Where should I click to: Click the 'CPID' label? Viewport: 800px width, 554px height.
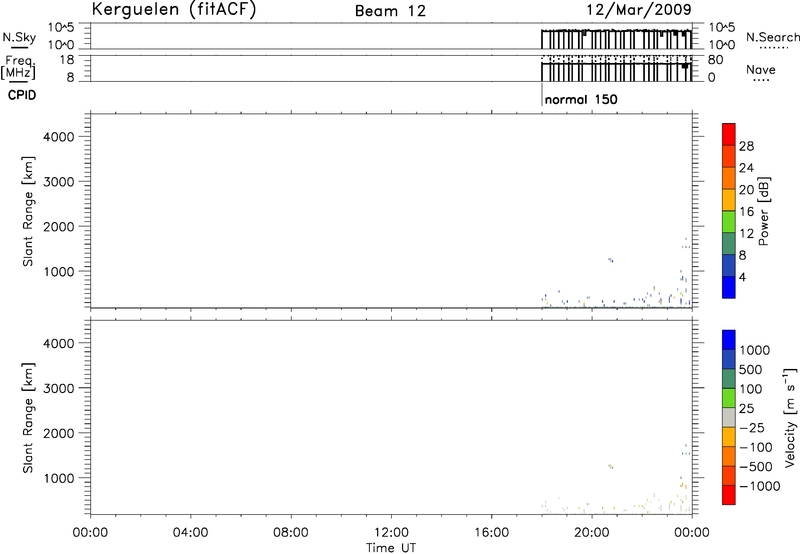pyautogui.click(x=22, y=95)
